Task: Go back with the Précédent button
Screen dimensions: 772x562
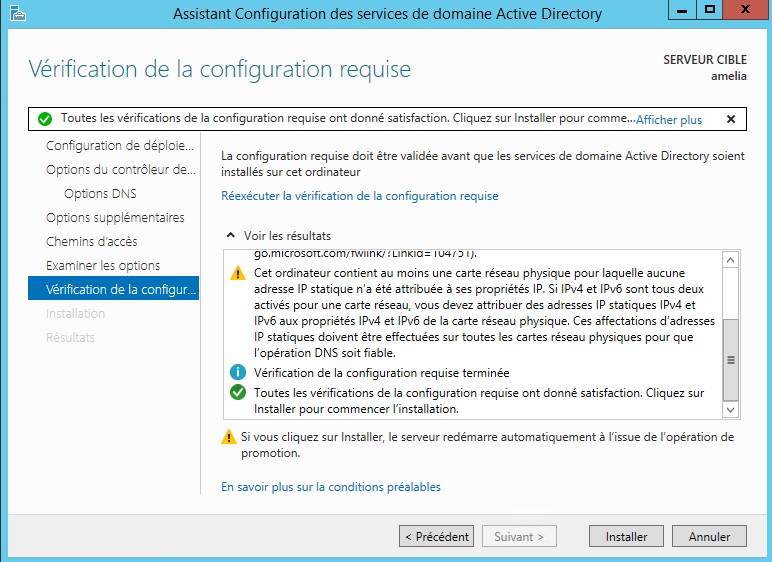Action: (x=436, y=537)
